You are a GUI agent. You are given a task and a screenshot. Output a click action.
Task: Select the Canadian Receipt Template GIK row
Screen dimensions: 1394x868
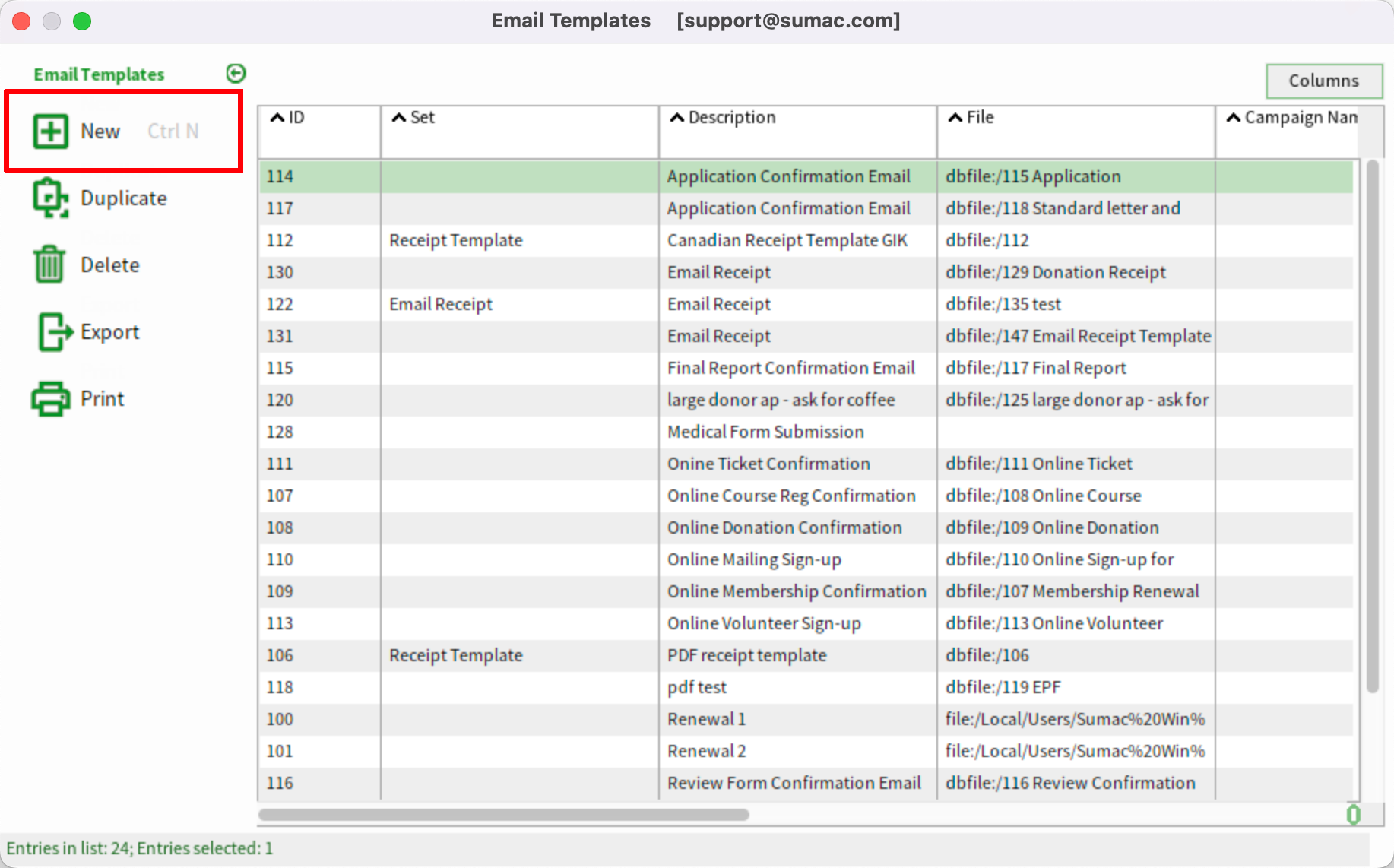[x=684, y=240]
